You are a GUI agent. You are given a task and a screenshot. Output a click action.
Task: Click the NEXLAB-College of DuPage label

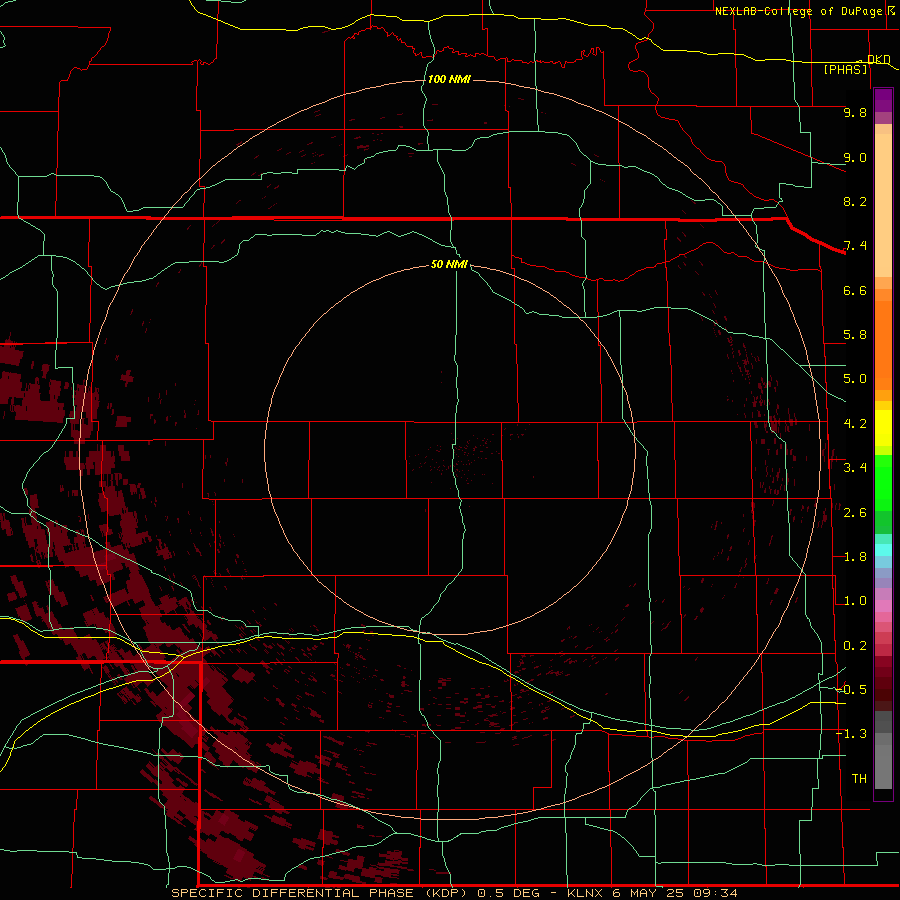coord(800,11)
